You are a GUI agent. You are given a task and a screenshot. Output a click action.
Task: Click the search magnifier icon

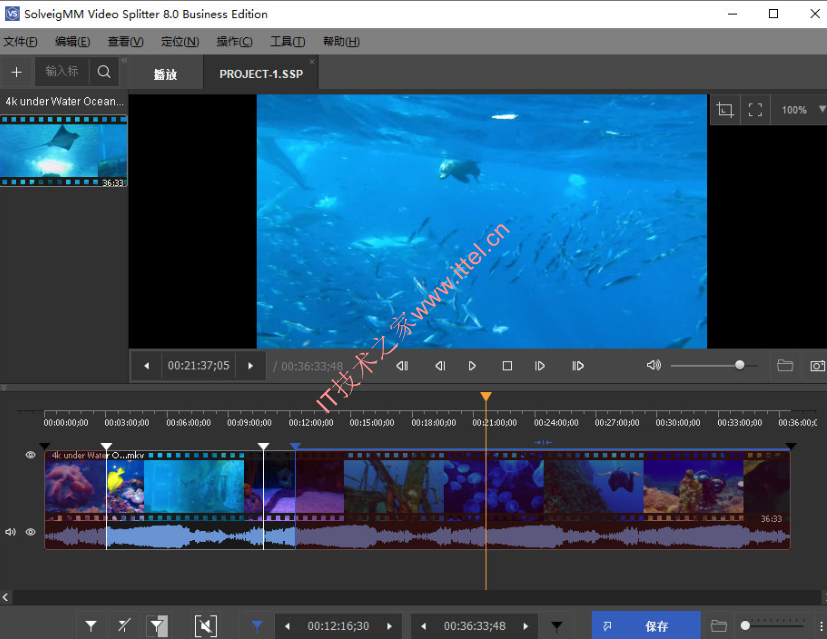(103, 72)
